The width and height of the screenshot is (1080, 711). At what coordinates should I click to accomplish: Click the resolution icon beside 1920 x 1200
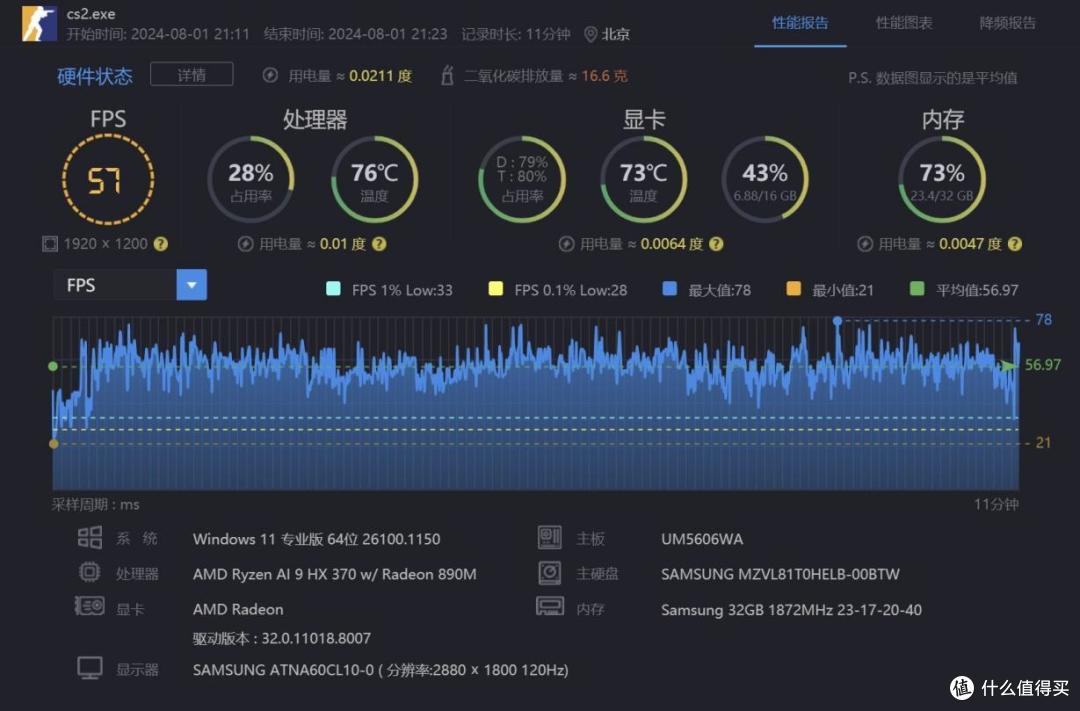(x=50, y=244)
